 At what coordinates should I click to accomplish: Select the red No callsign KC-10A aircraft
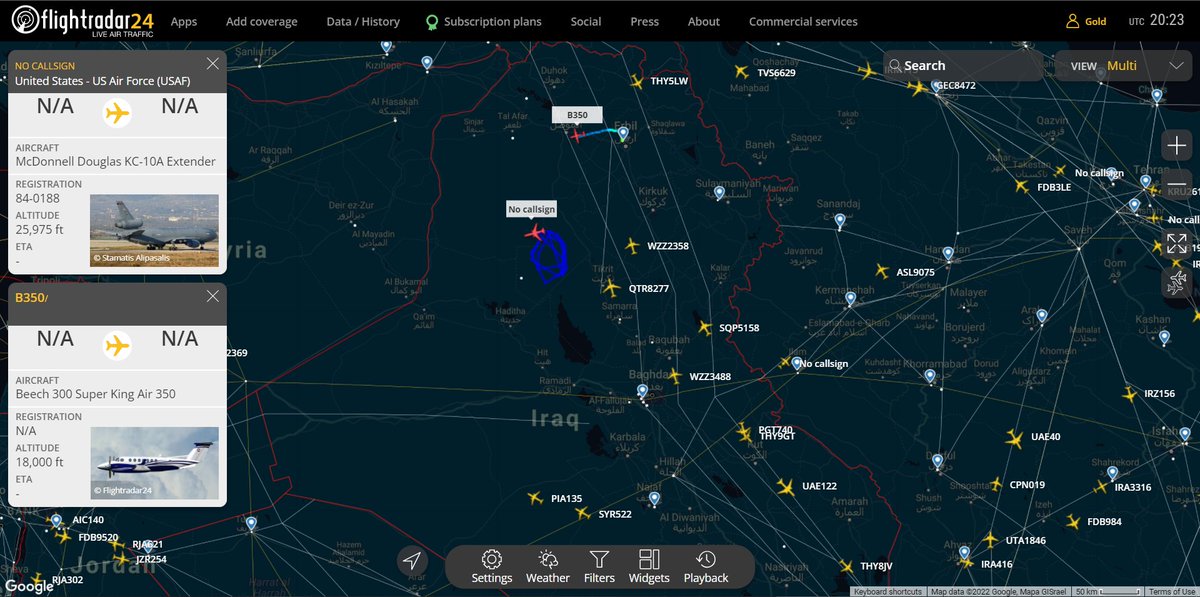tap(535, 232)
